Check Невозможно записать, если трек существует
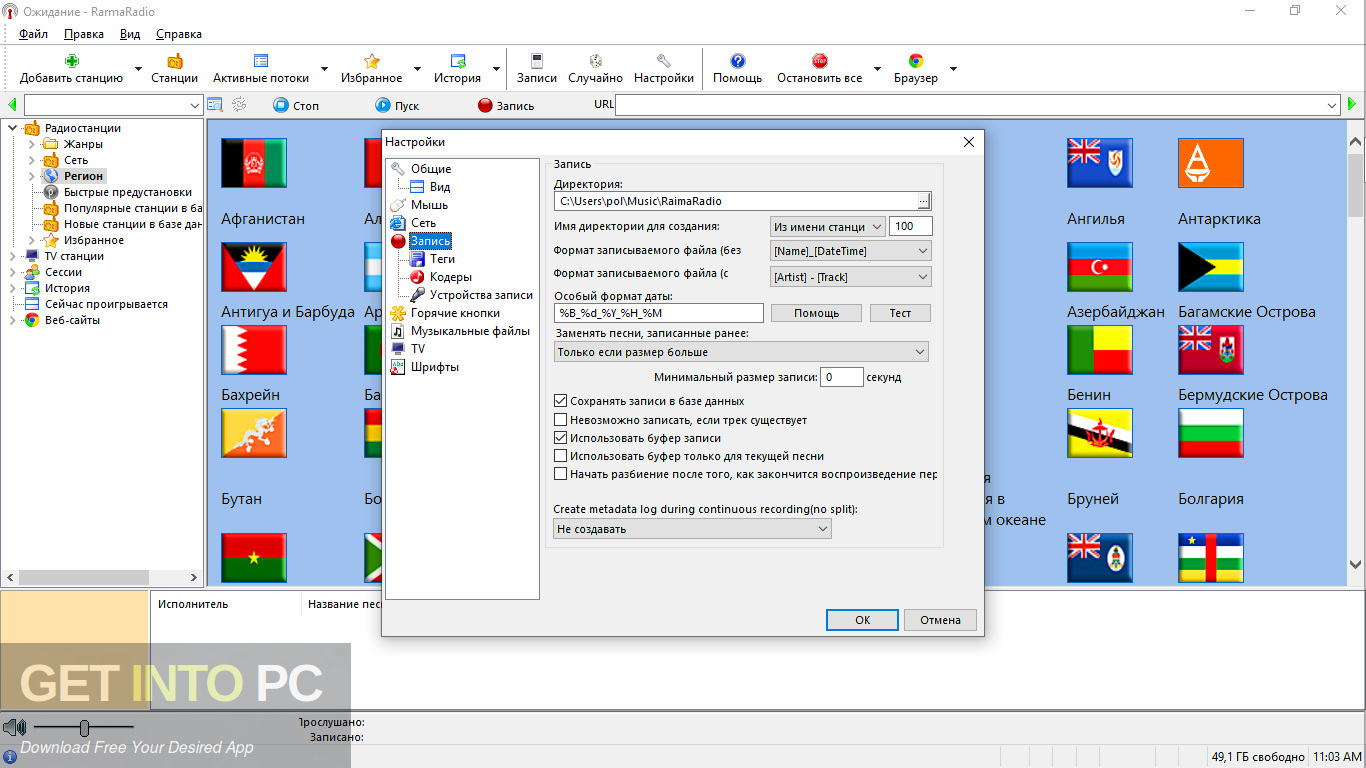The width and height of the screenshot is (1366, 768). 562,419
